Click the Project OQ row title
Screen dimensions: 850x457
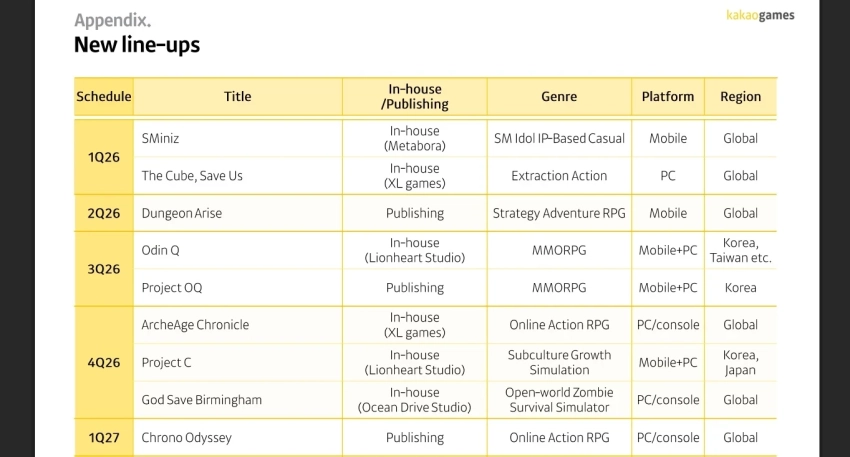(172, 288)
